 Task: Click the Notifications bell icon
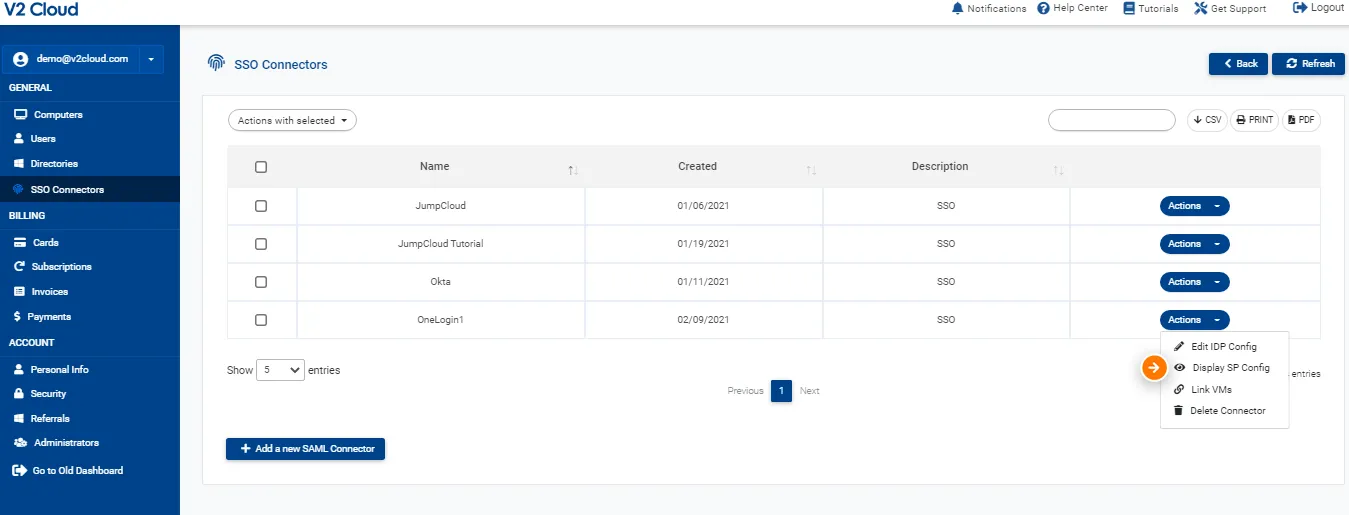coord(958,8)
